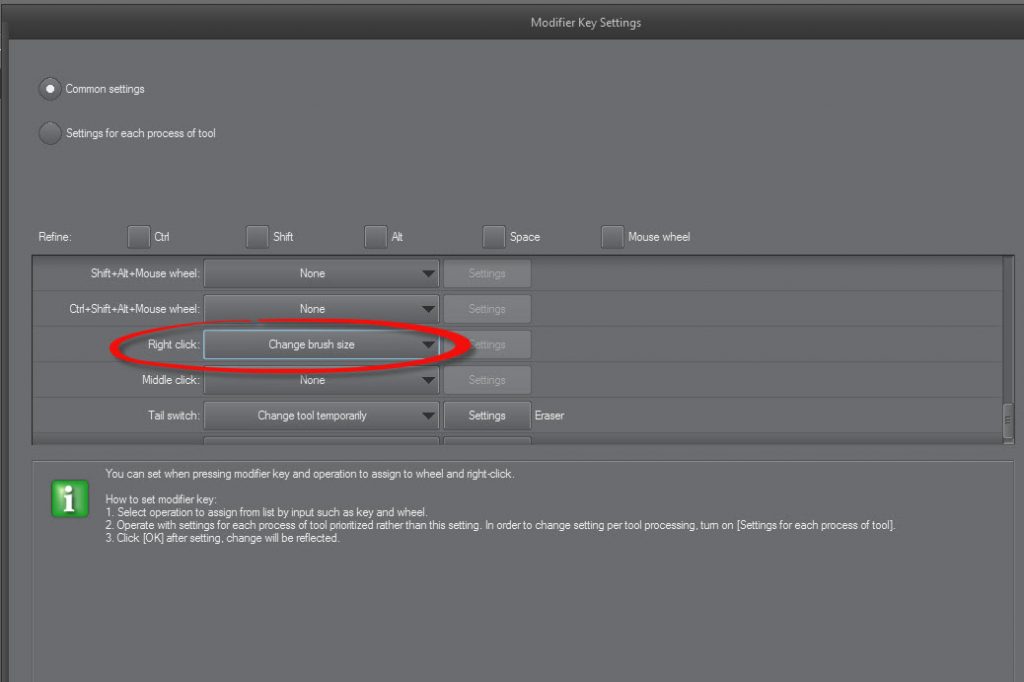The image size is (1024, 682).
Task: Click Settings button next to Tail switch
Action: tap(487, 416)
